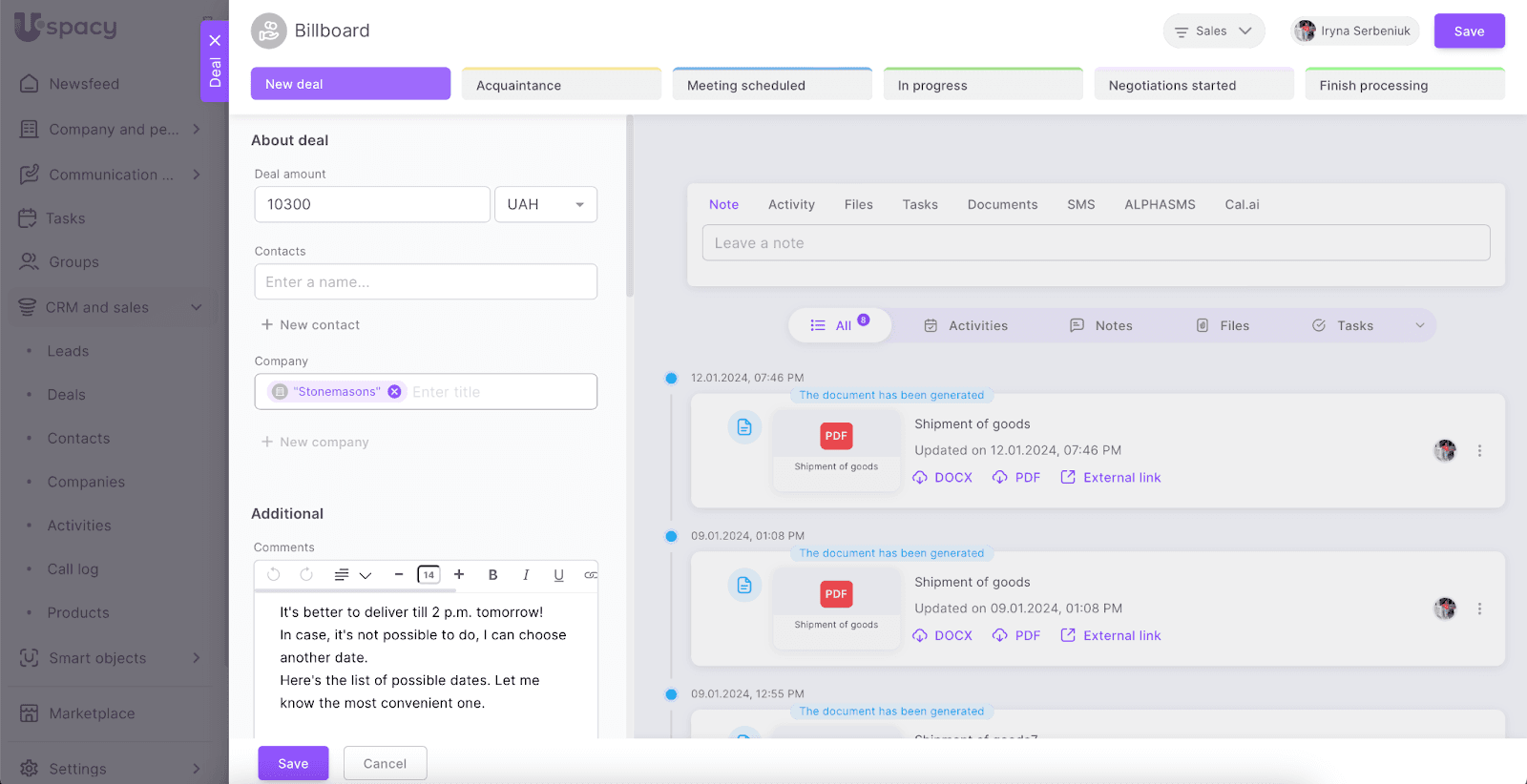The height and width of the screenshot is (784, 1527).
Task: Toggle bold formatting in Comments editor
Action: (x=492, y=575)
